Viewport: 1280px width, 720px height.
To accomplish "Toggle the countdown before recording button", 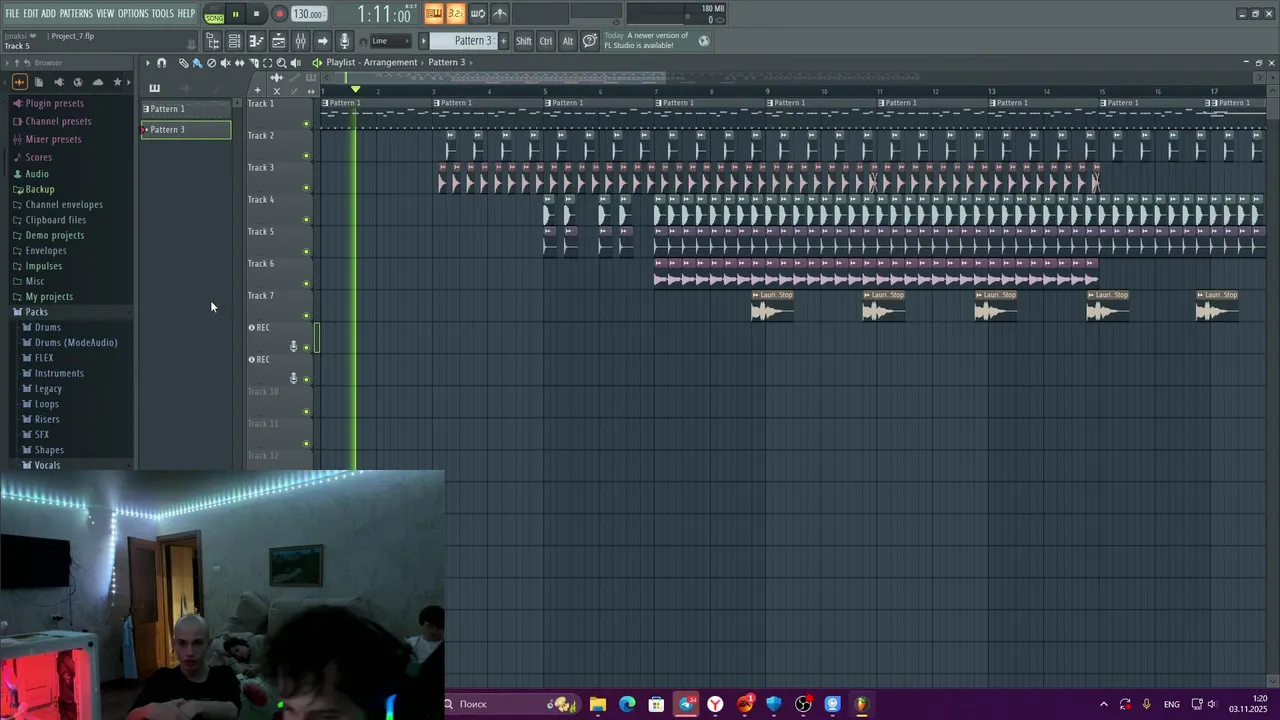I will point(455,13).
